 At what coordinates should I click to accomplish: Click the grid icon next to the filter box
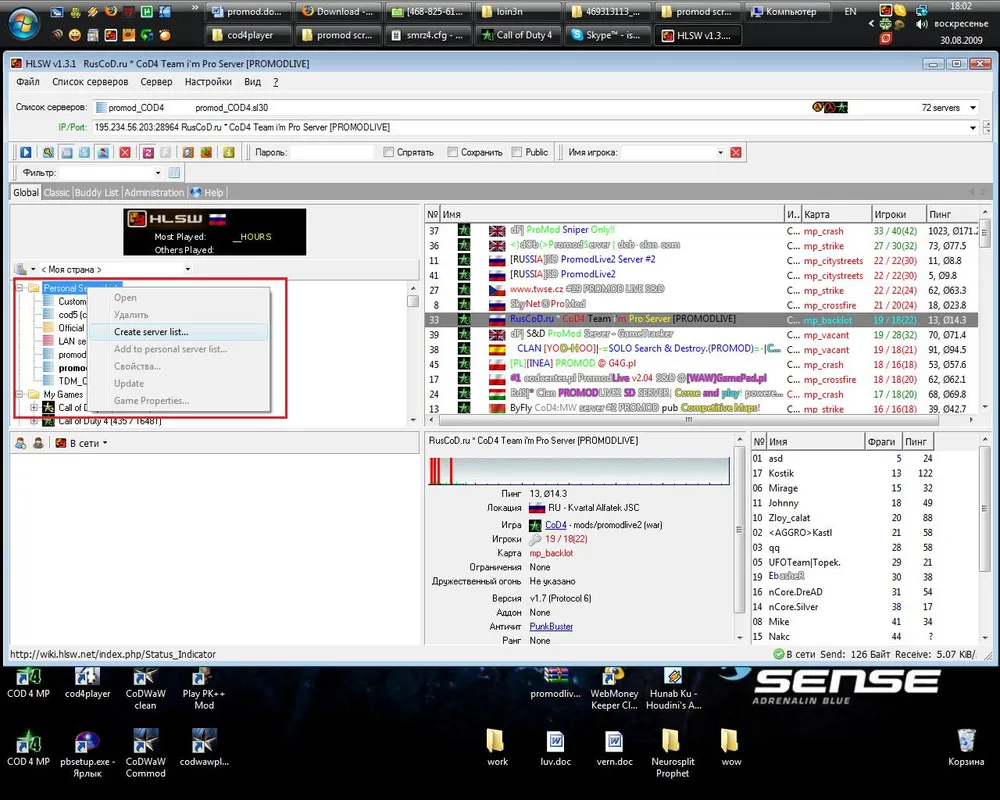coord(174,173)
